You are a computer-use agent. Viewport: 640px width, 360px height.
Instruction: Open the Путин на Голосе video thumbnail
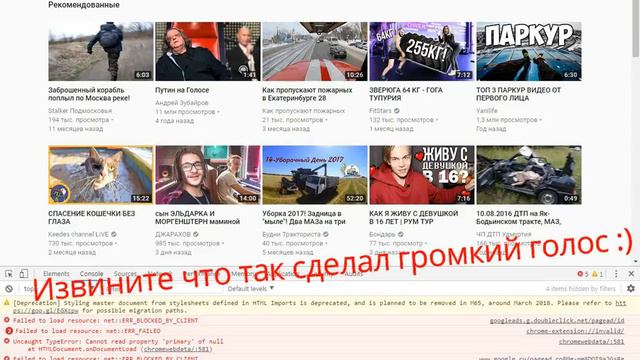point(208,51)
